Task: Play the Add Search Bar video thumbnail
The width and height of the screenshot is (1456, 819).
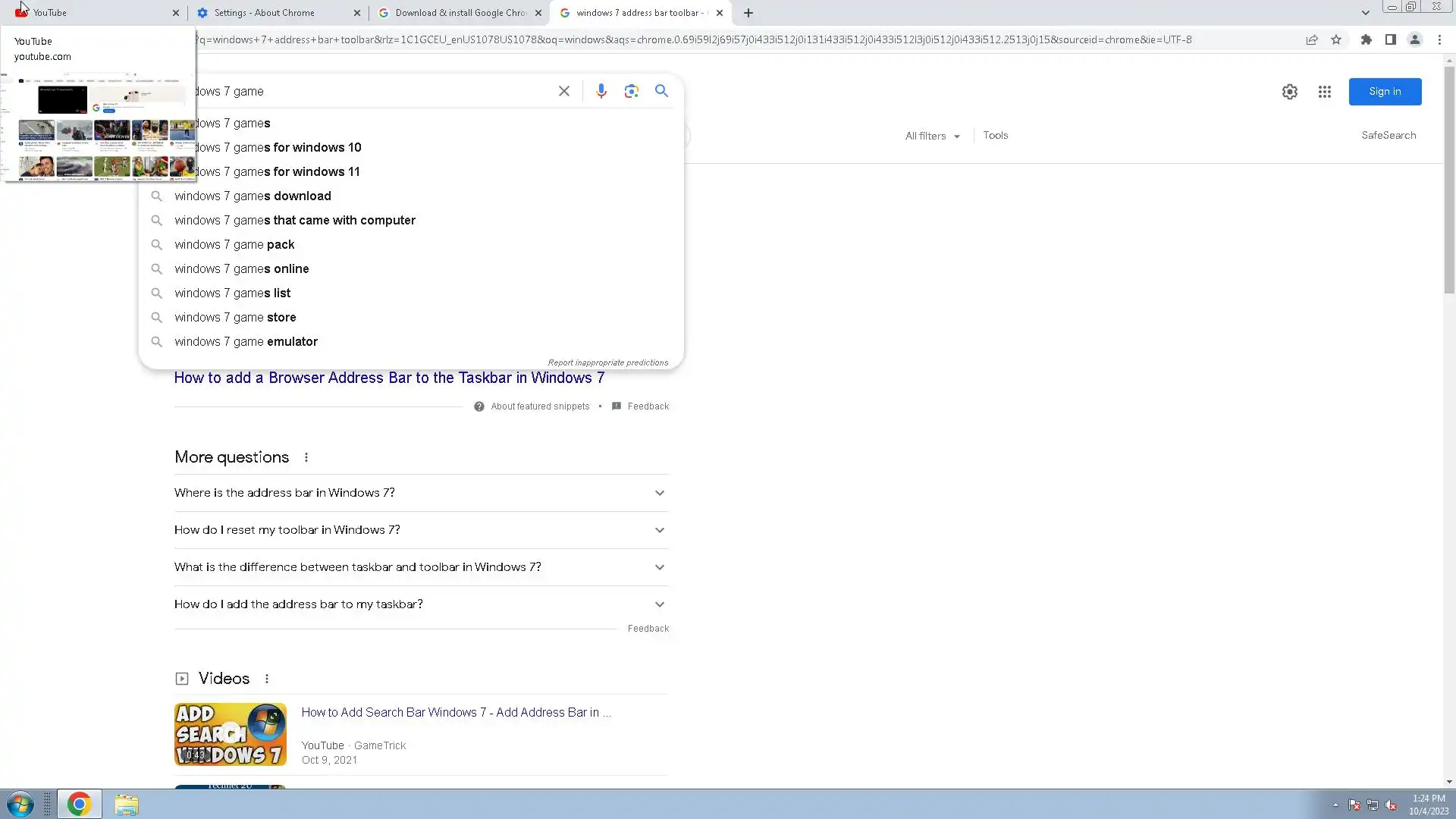Action: point(230,734)
